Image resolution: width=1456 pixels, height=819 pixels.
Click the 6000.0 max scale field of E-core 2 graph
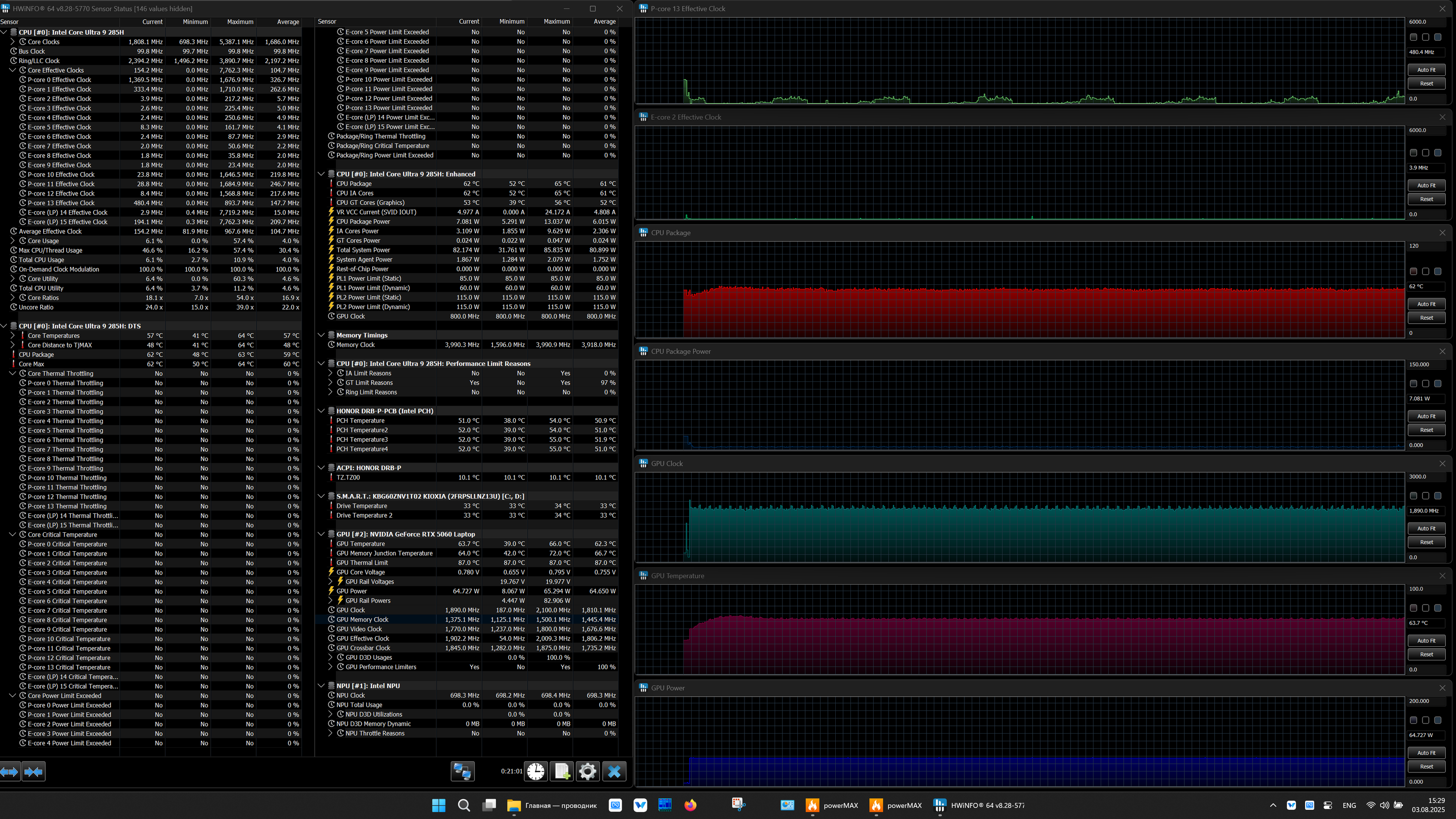point(1425,130)
